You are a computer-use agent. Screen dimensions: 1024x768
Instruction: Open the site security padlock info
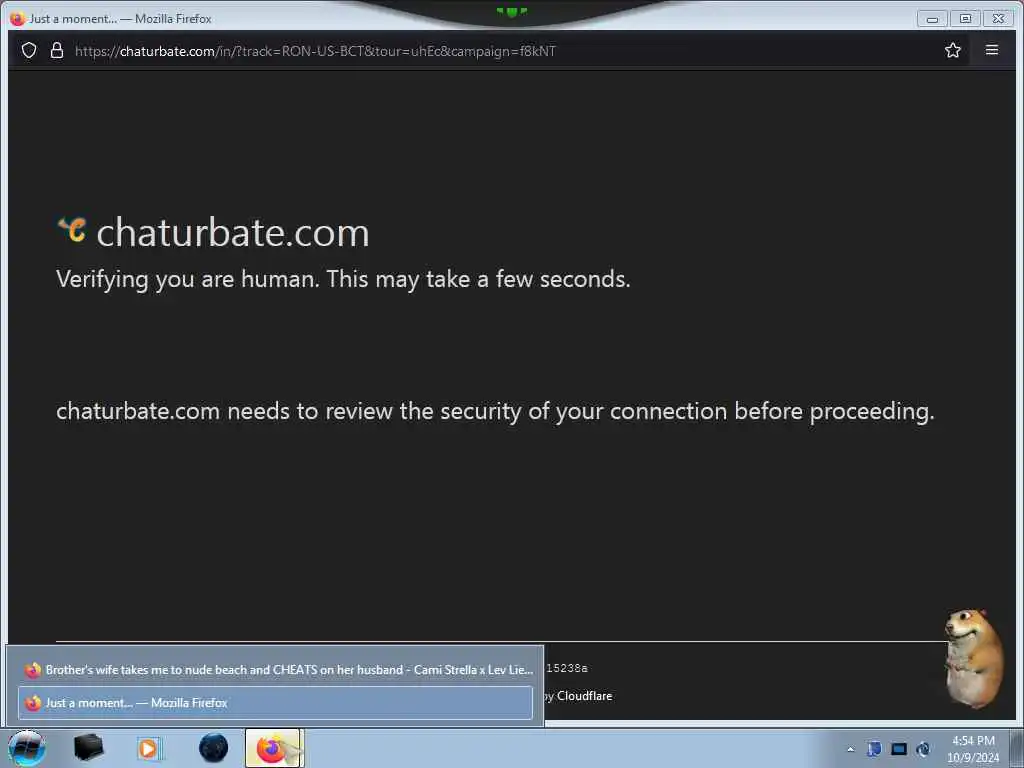pos(57,50)
